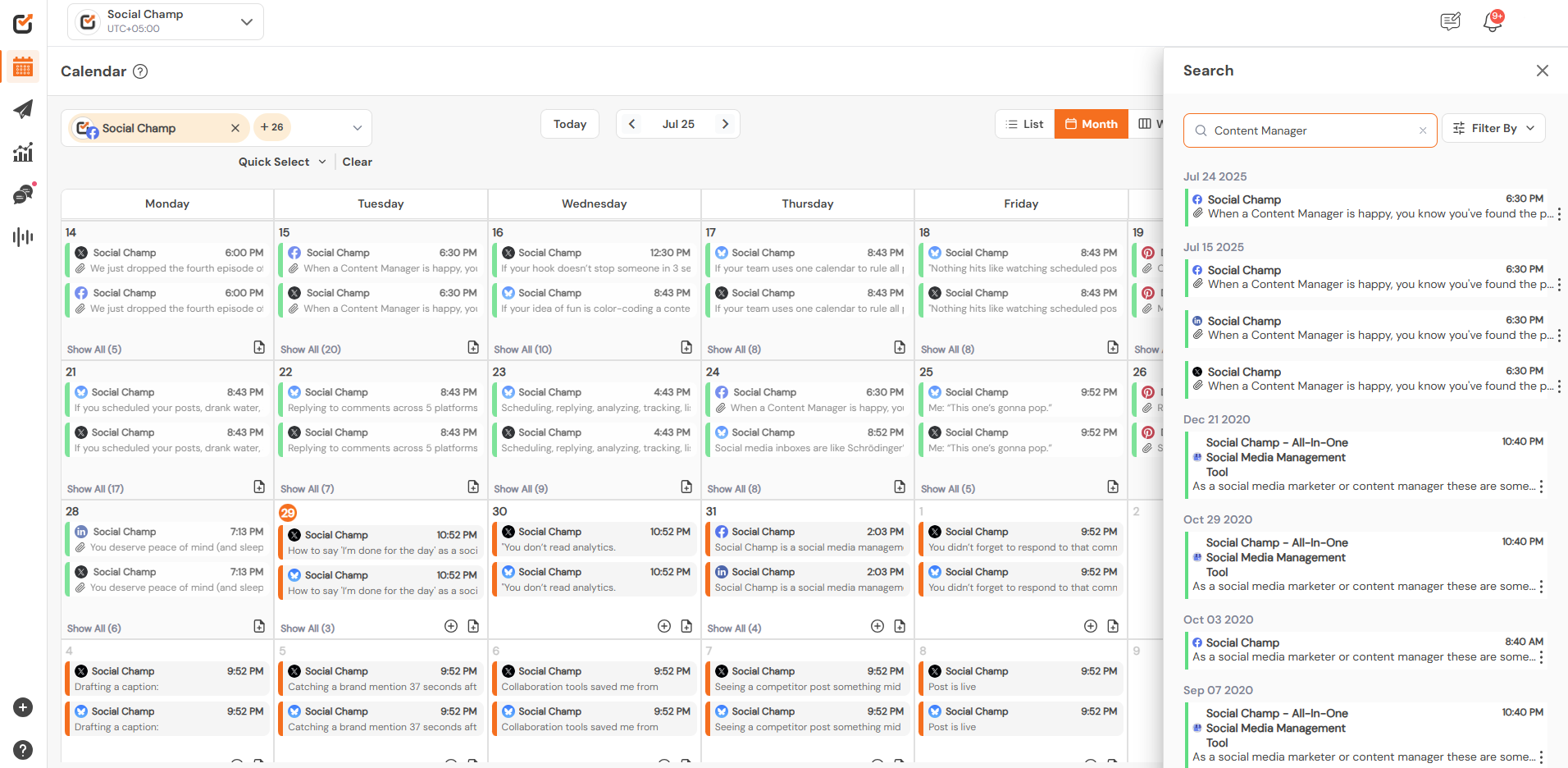Click note icon on day 22
1568x768 pixels.
coord(473,487)
